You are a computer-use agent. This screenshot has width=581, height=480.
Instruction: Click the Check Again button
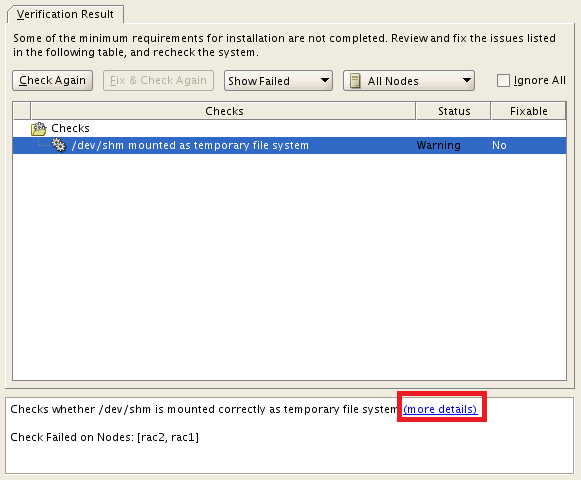[x=52, y=80]
